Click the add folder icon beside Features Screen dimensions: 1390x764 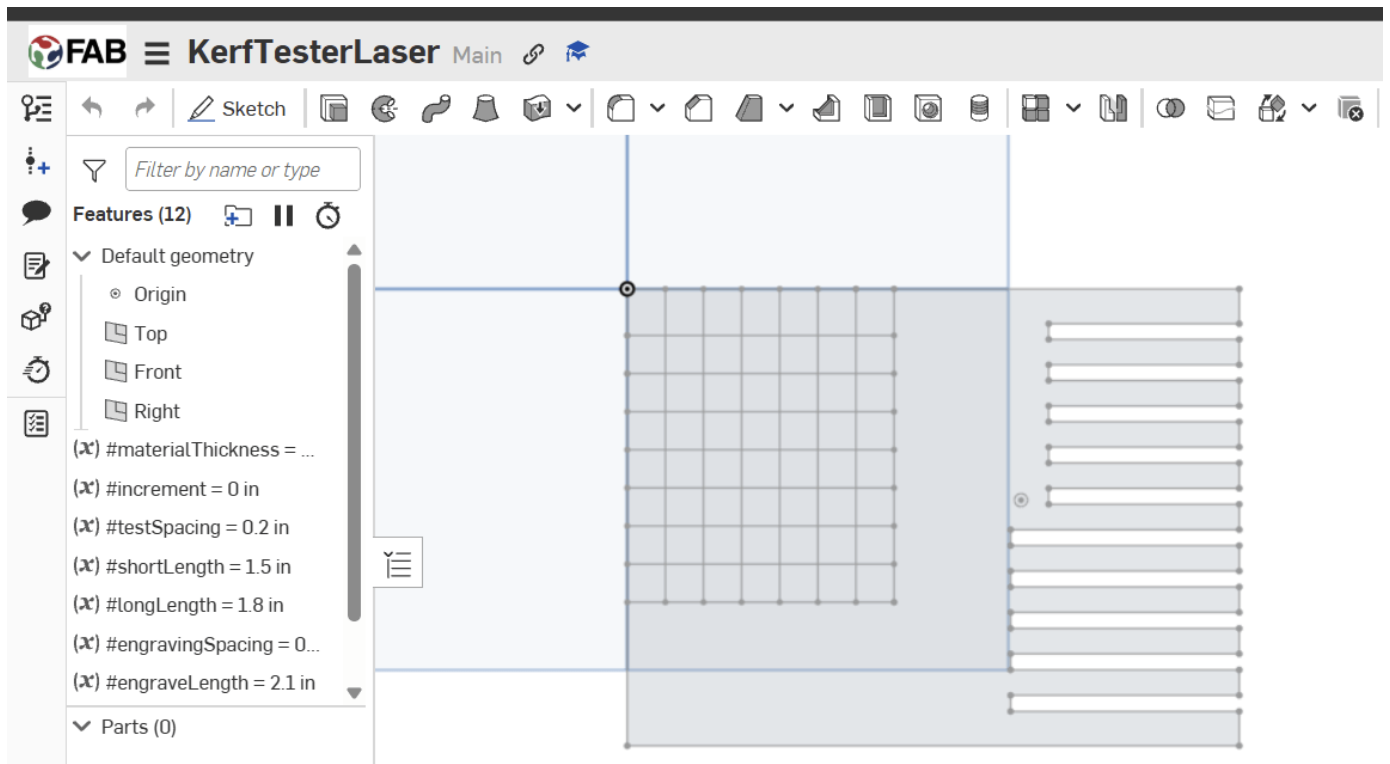coord(238,215)
